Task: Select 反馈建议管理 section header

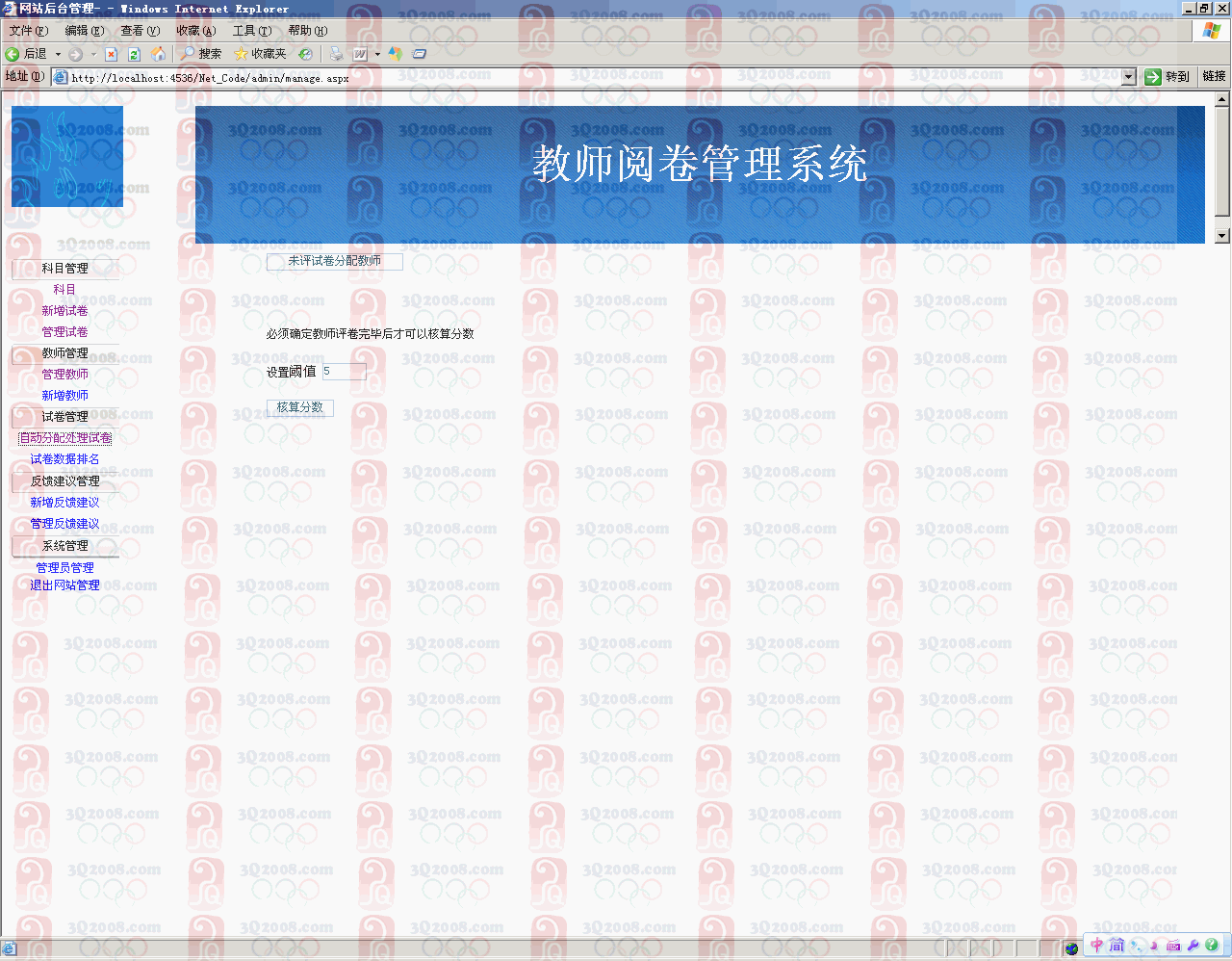Action: (64, 481)
